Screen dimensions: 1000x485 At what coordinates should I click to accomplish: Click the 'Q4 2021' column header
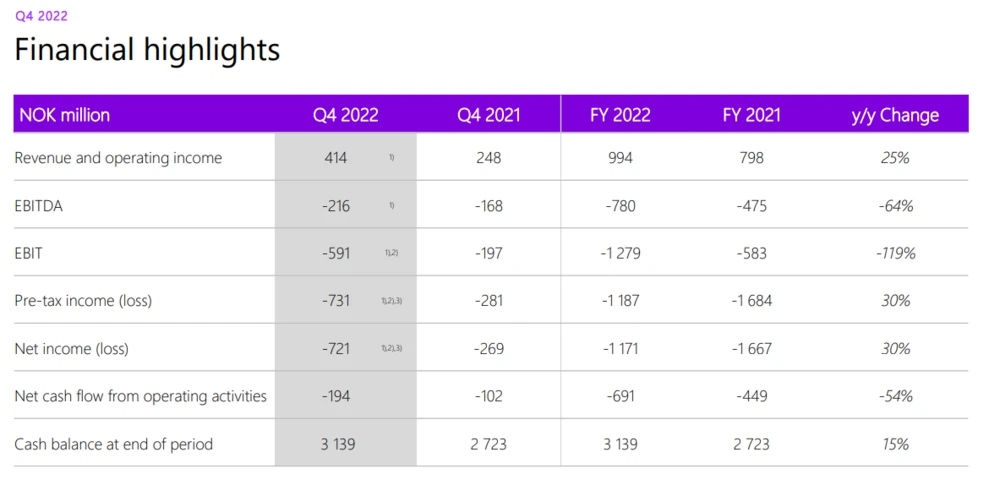[x=489, y=115]
